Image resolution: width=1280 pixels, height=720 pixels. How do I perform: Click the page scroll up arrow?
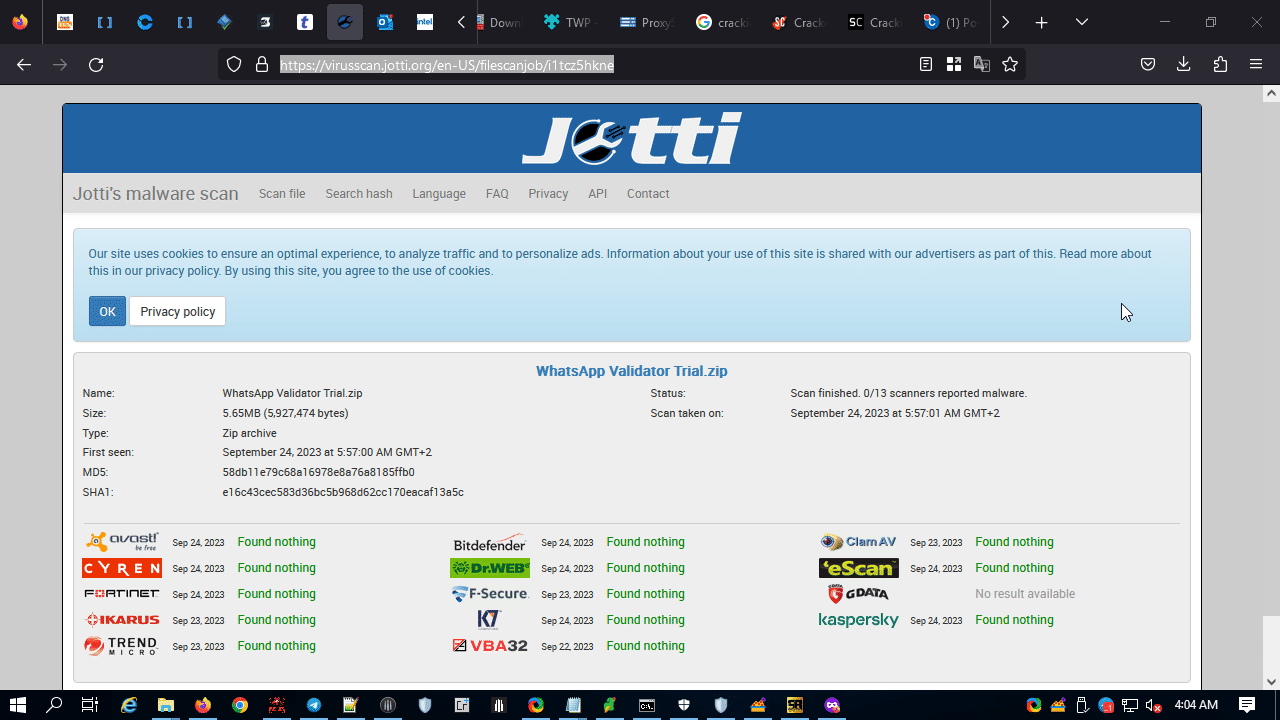coord(1271,93)
